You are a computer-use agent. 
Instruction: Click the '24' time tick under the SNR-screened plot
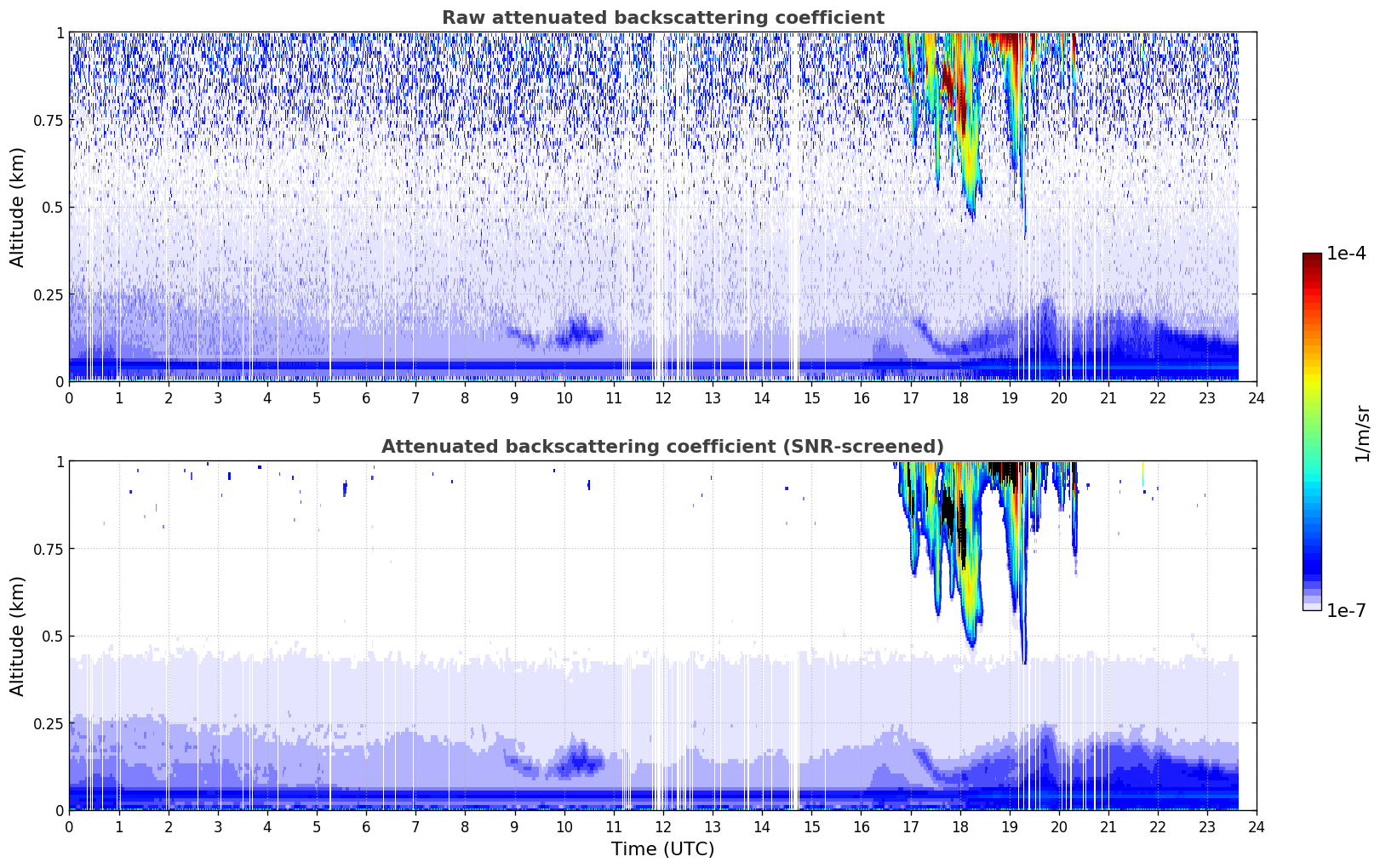pos(1257,826)
